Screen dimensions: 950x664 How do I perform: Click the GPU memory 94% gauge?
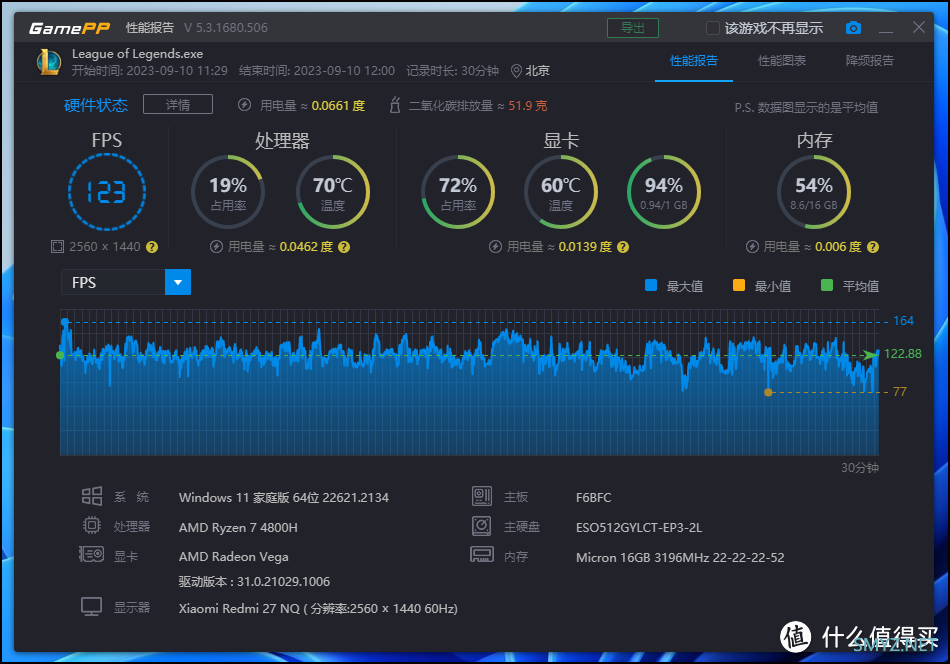(x=664, y=192)
